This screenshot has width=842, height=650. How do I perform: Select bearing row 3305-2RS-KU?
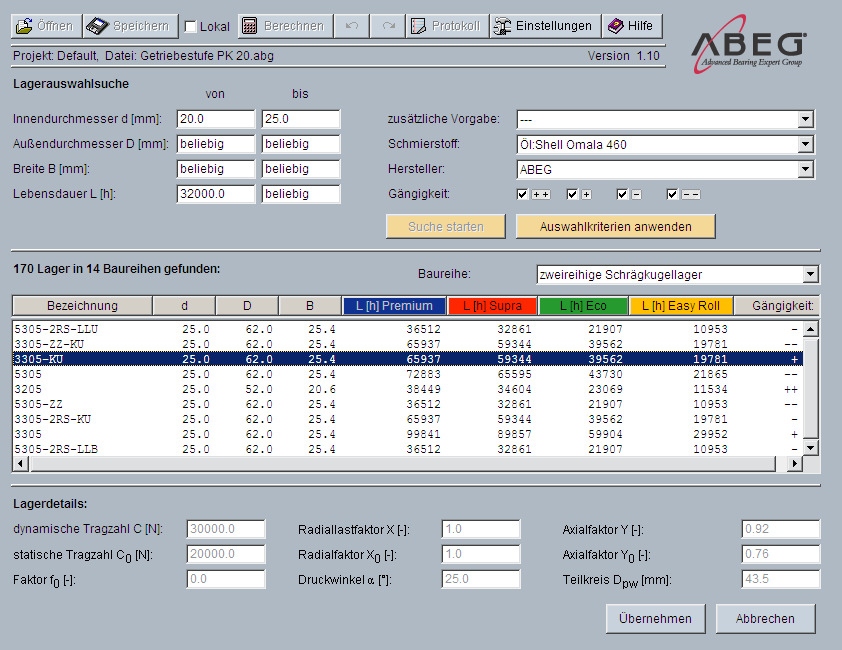coord(408,419)
